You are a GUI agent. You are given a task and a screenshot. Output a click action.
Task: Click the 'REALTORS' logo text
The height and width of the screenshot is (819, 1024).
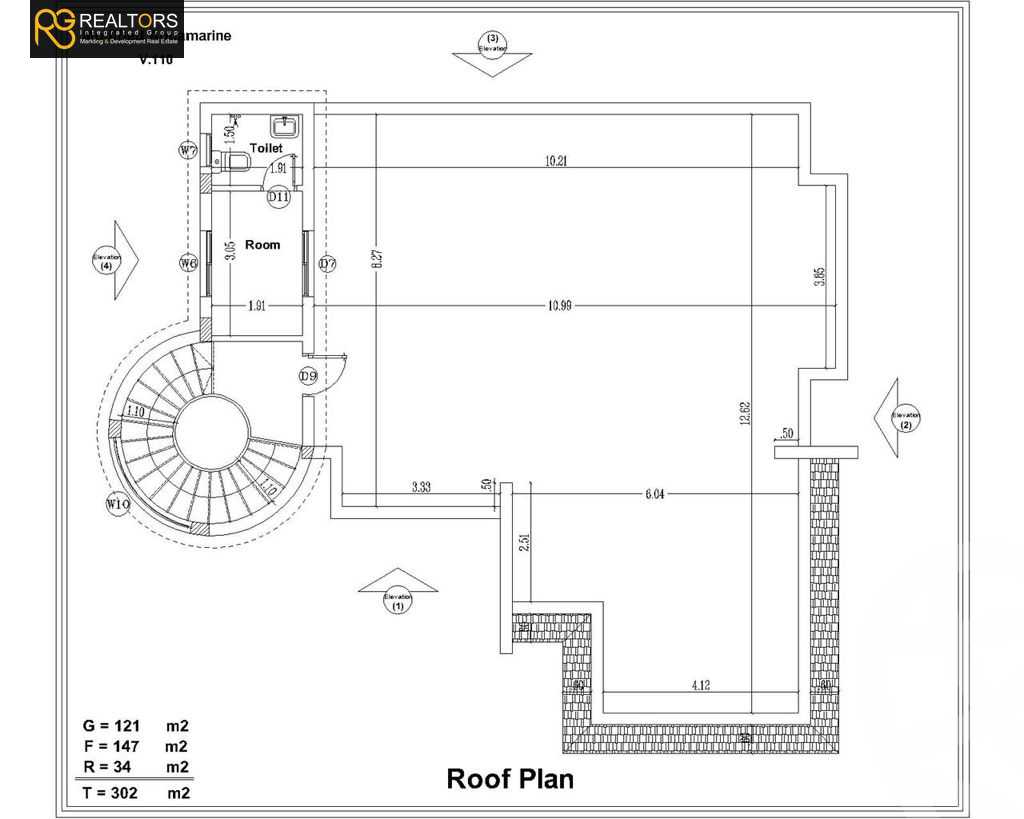128,21
